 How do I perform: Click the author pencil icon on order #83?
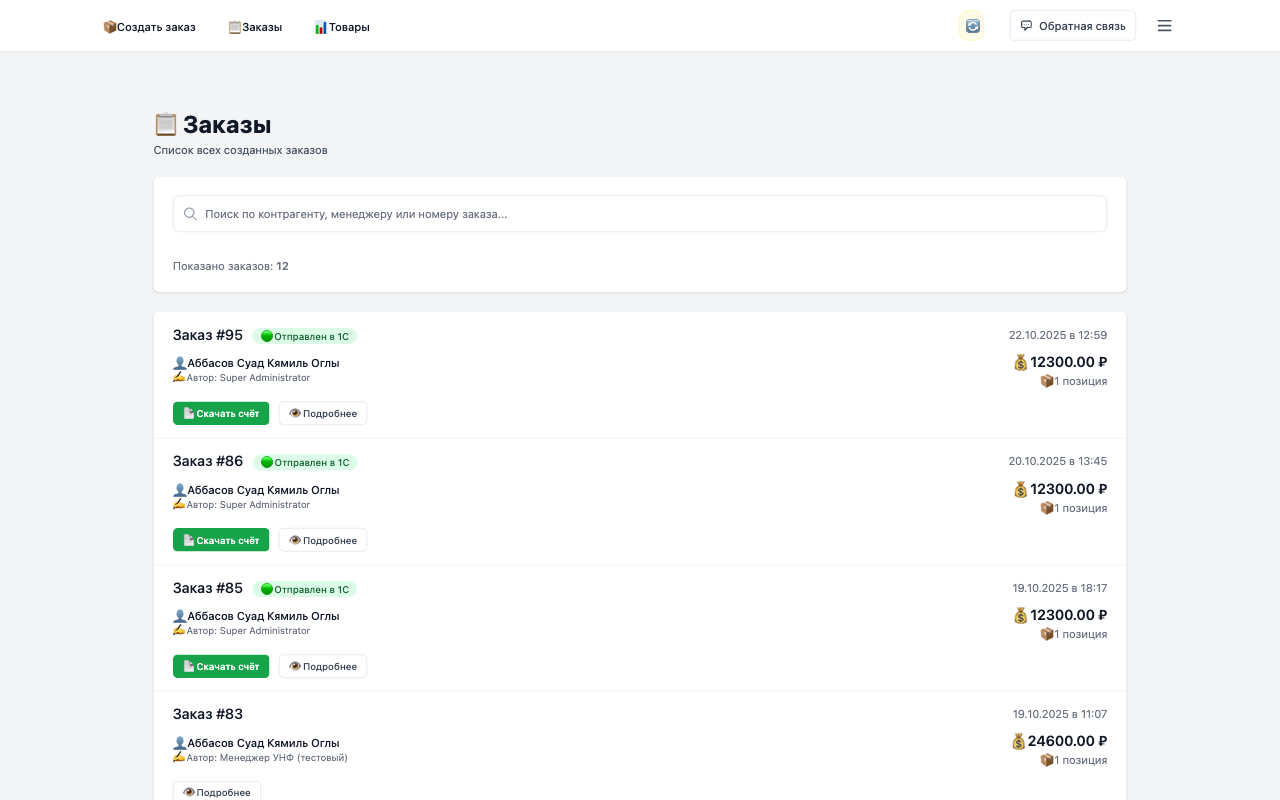[179, 757]
